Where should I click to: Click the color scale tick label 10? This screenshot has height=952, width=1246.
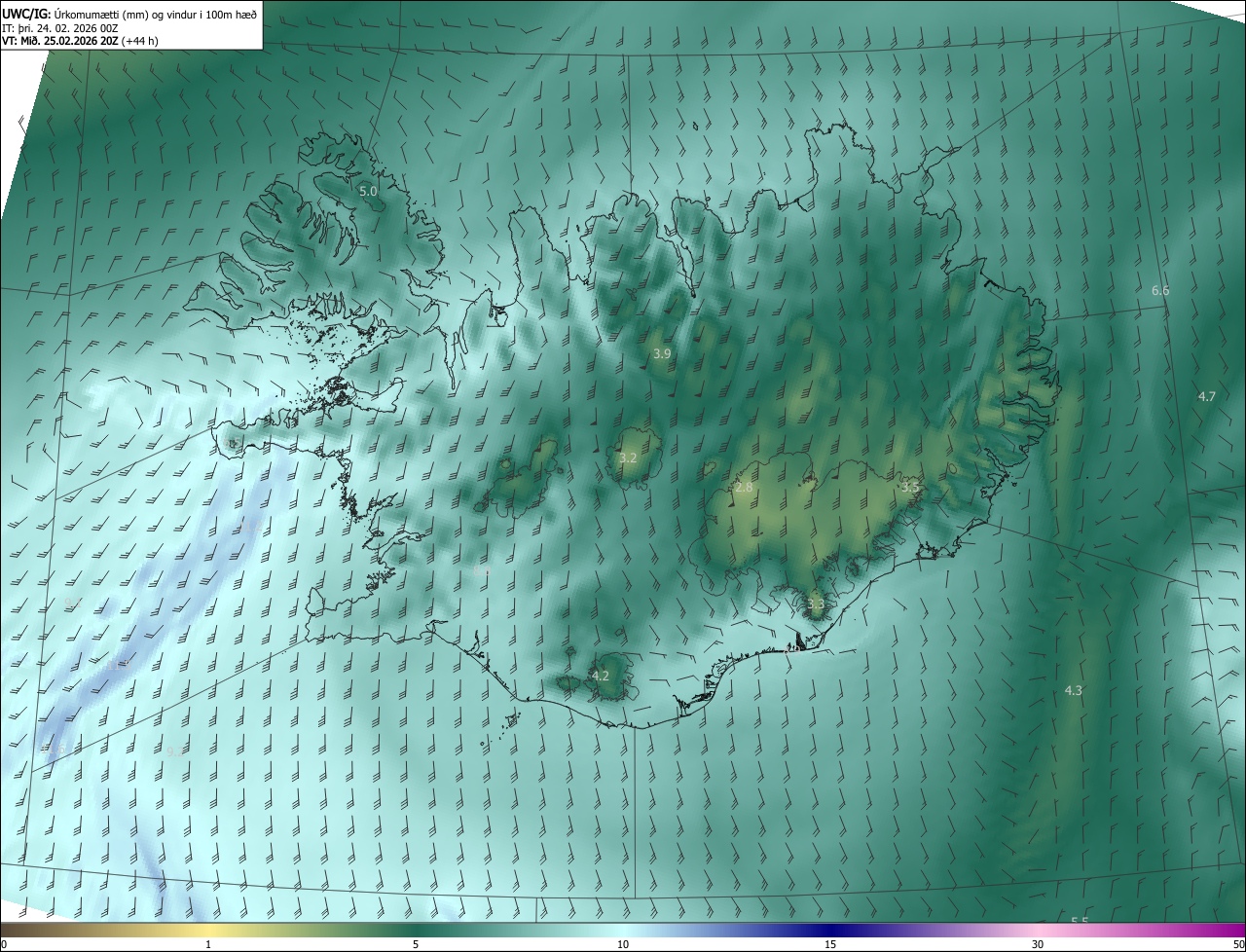[623, 945]
